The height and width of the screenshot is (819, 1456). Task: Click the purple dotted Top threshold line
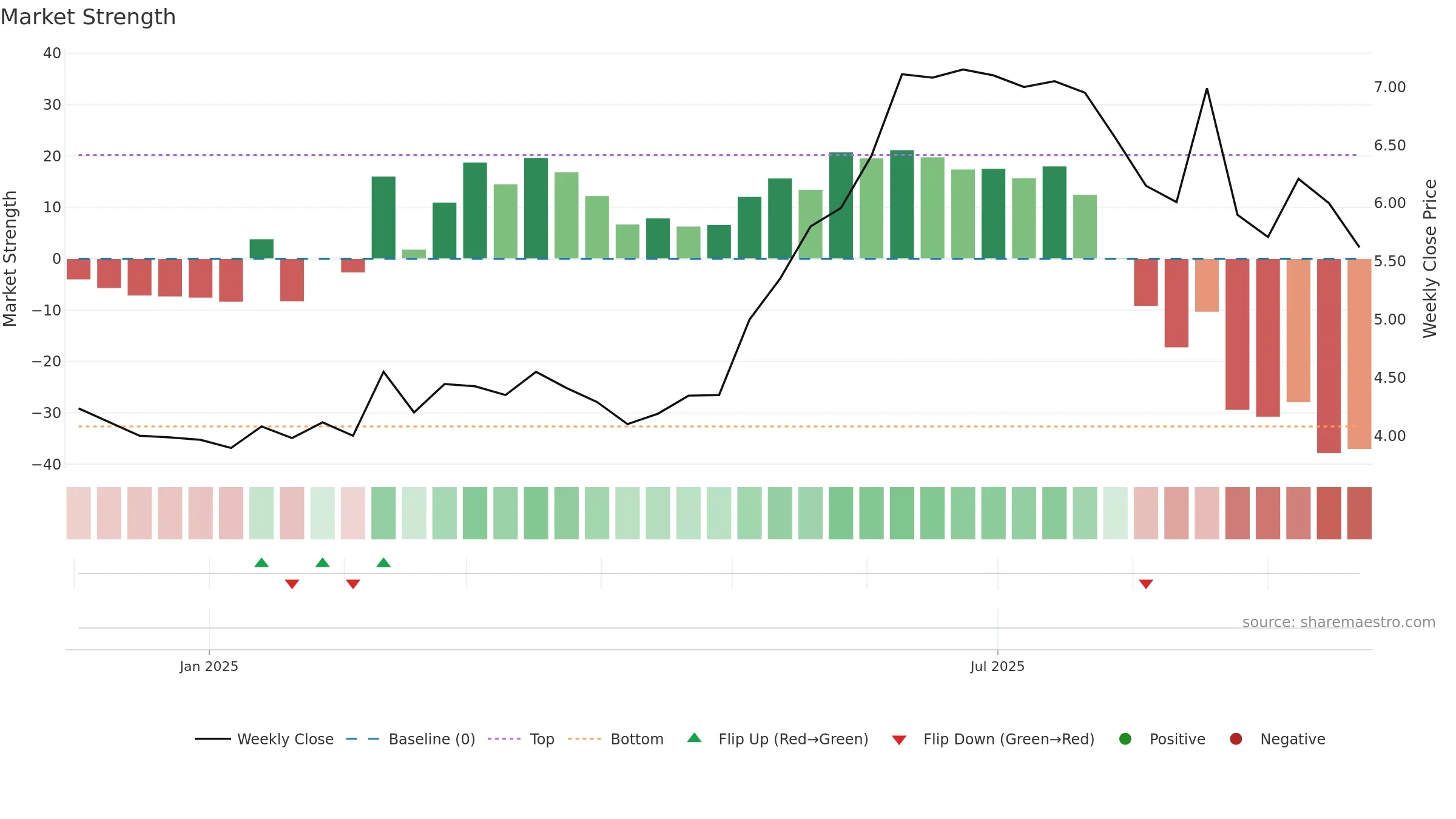click(x=718, y=155)
